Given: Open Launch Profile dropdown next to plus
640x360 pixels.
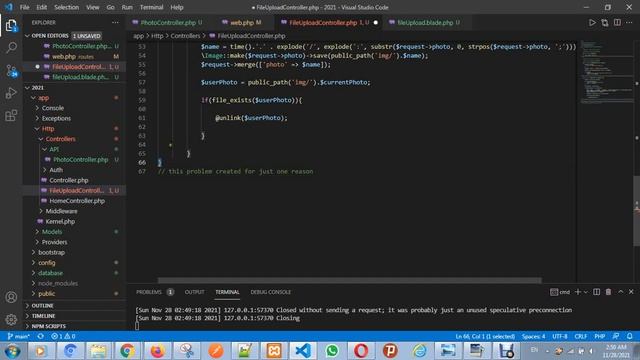Looking at the screenshot, I should (x=586, y=292).
